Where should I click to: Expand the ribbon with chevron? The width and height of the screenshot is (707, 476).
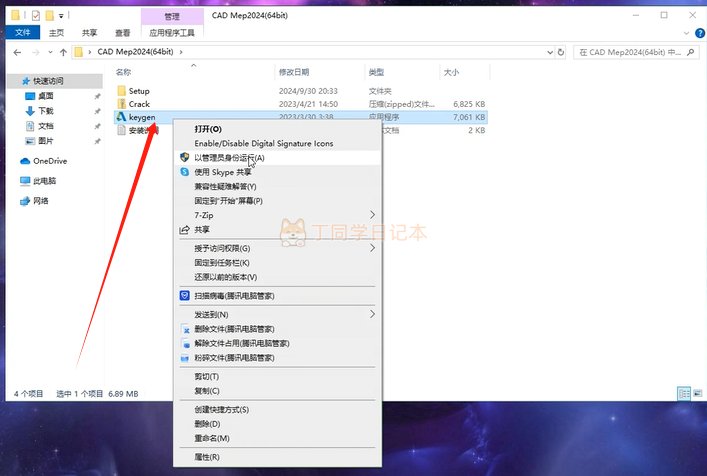[x=686, y=33]
